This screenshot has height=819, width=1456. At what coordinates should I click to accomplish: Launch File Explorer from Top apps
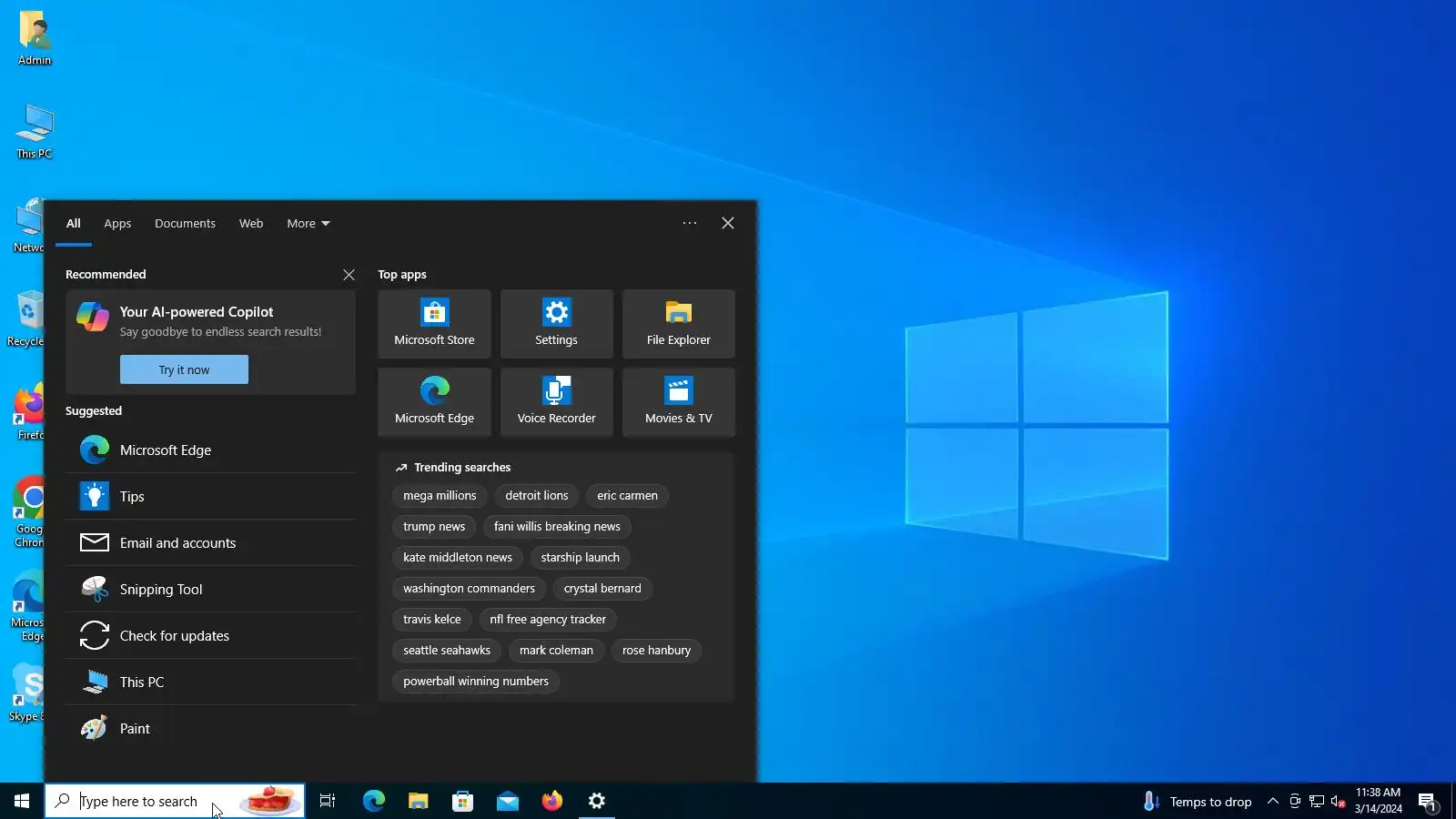point(678,324)
